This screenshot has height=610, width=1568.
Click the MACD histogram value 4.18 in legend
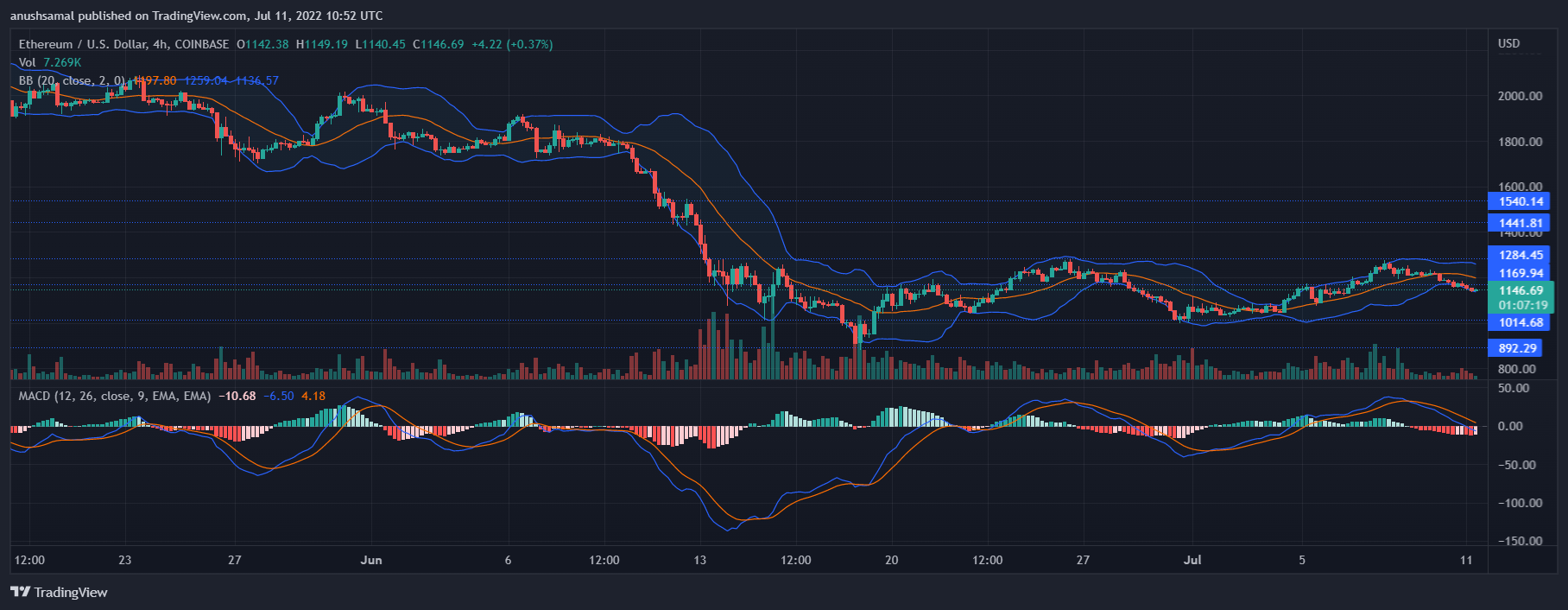pos(313,396)
